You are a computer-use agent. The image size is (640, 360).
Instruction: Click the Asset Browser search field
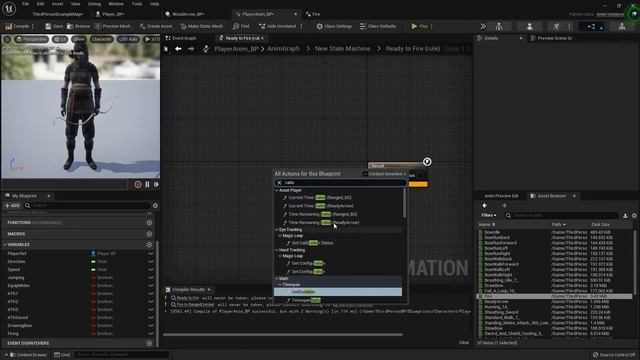click(562, 216)
